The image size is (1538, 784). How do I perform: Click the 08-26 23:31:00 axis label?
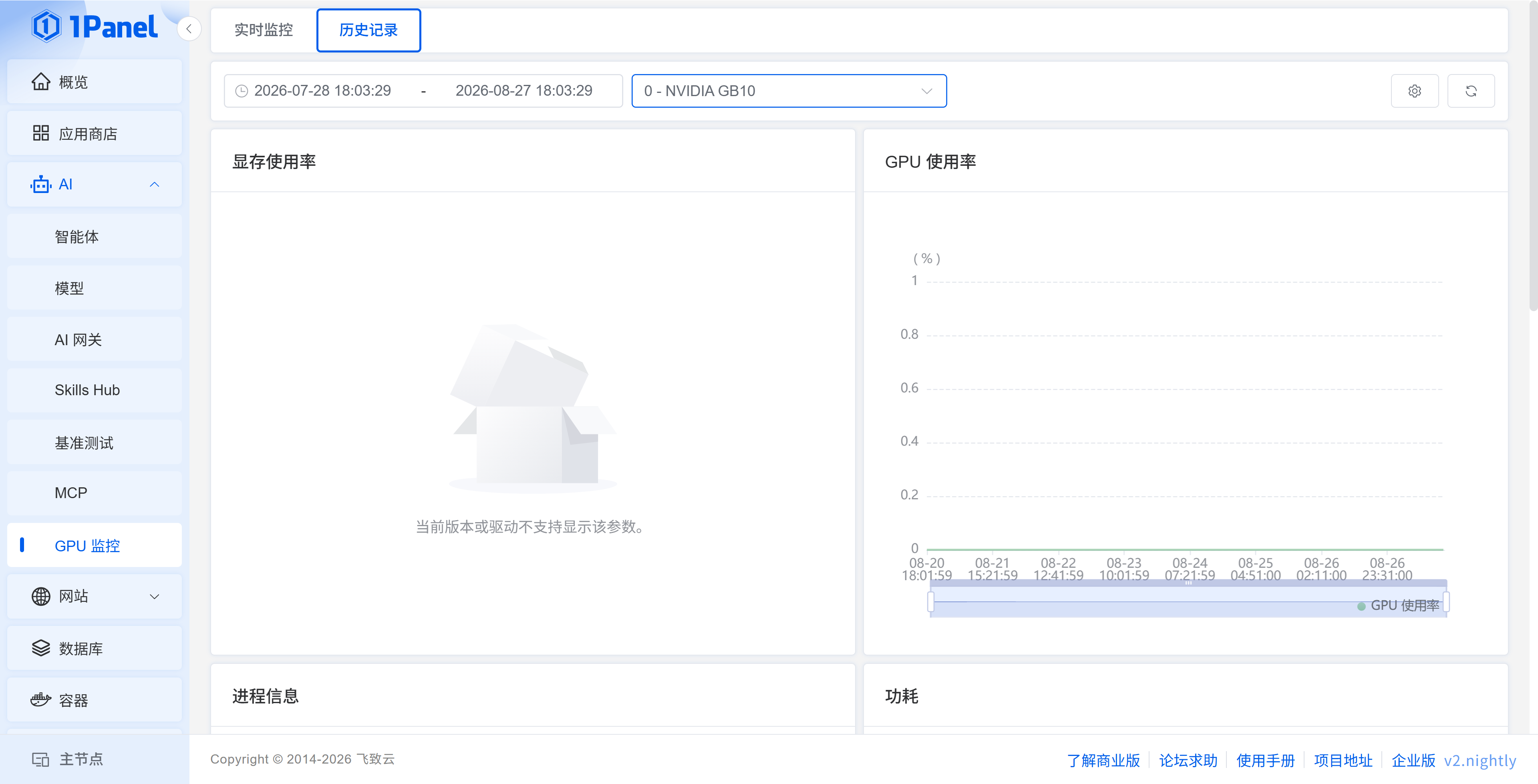(x=1387, y=569)
